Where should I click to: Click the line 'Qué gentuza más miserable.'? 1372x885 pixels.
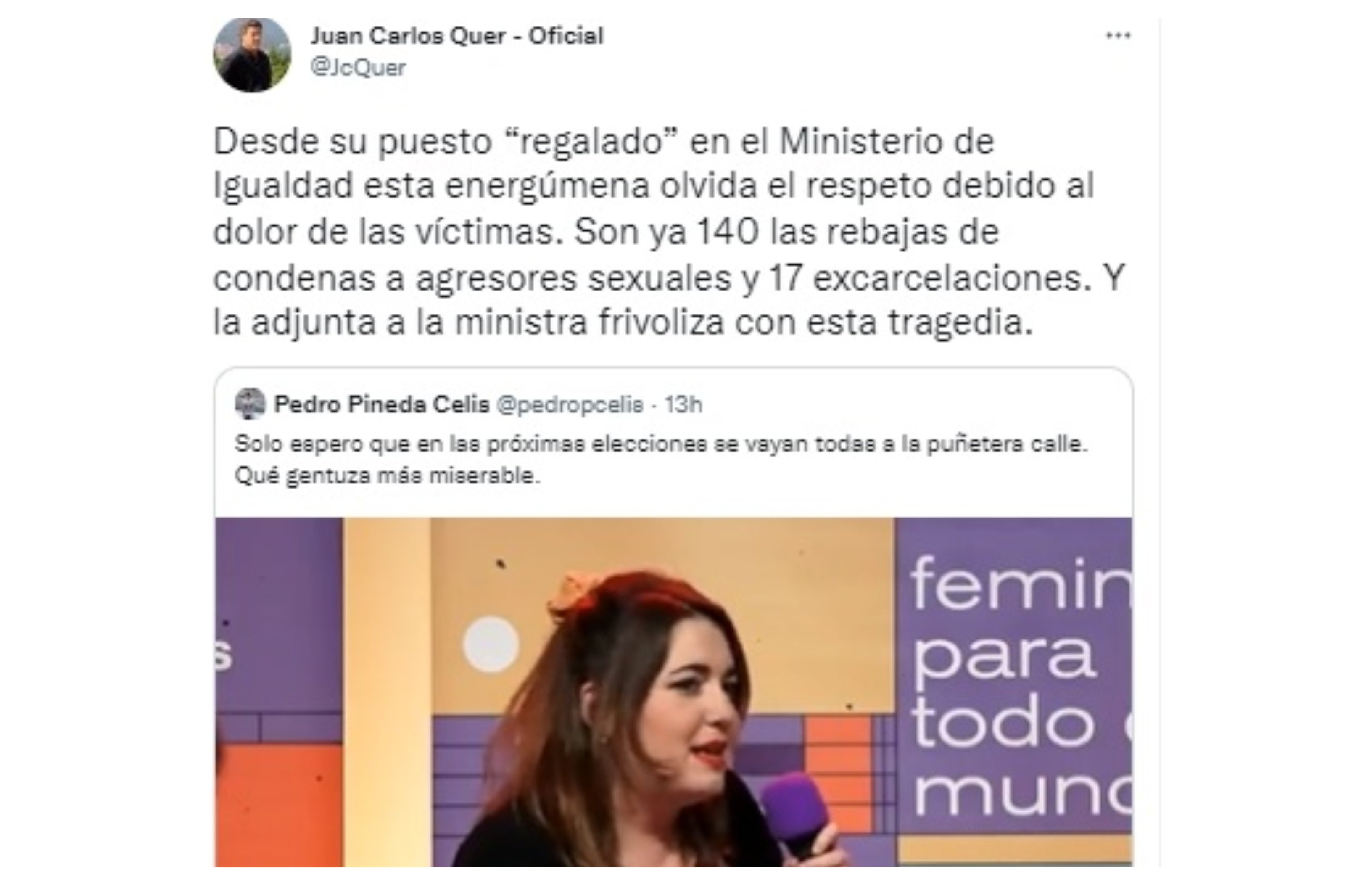pos(388,476)
